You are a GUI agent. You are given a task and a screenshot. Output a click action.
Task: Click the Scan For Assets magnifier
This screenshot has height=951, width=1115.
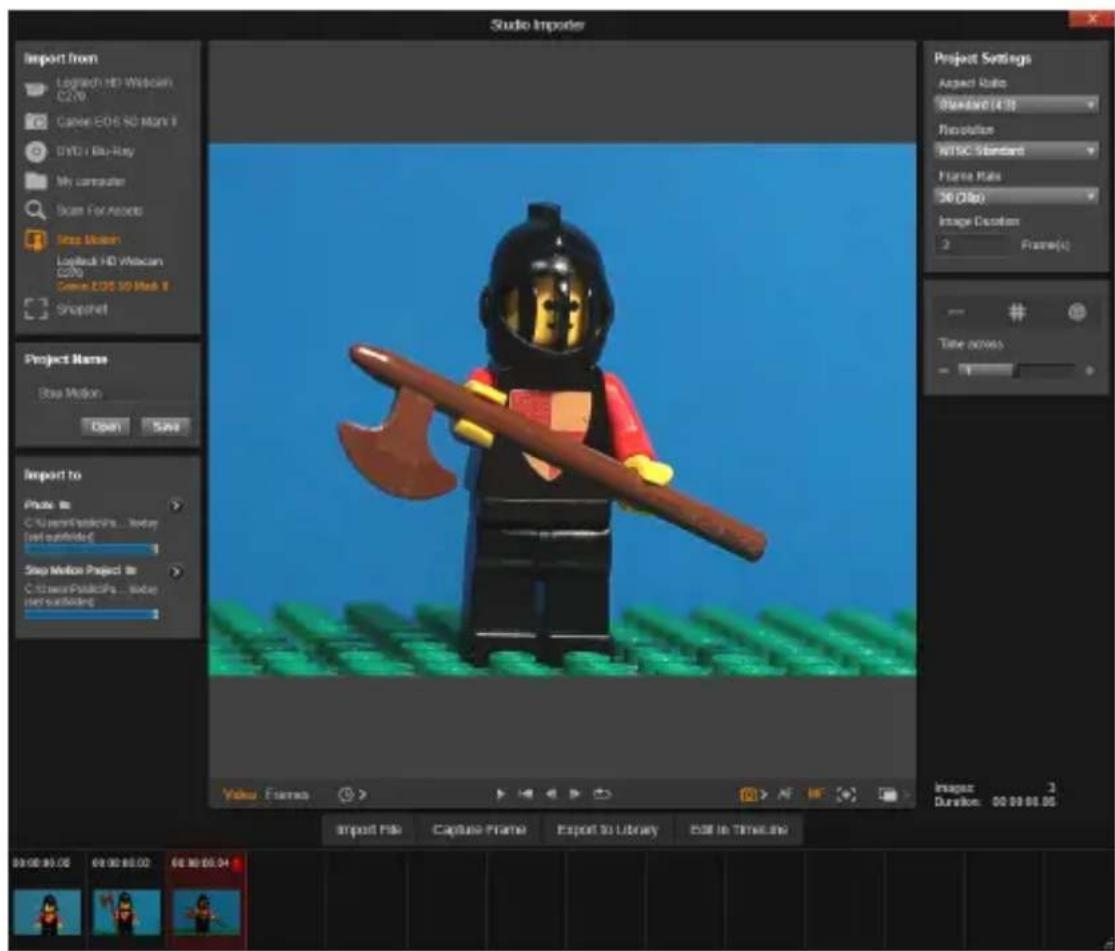[36, 210]
